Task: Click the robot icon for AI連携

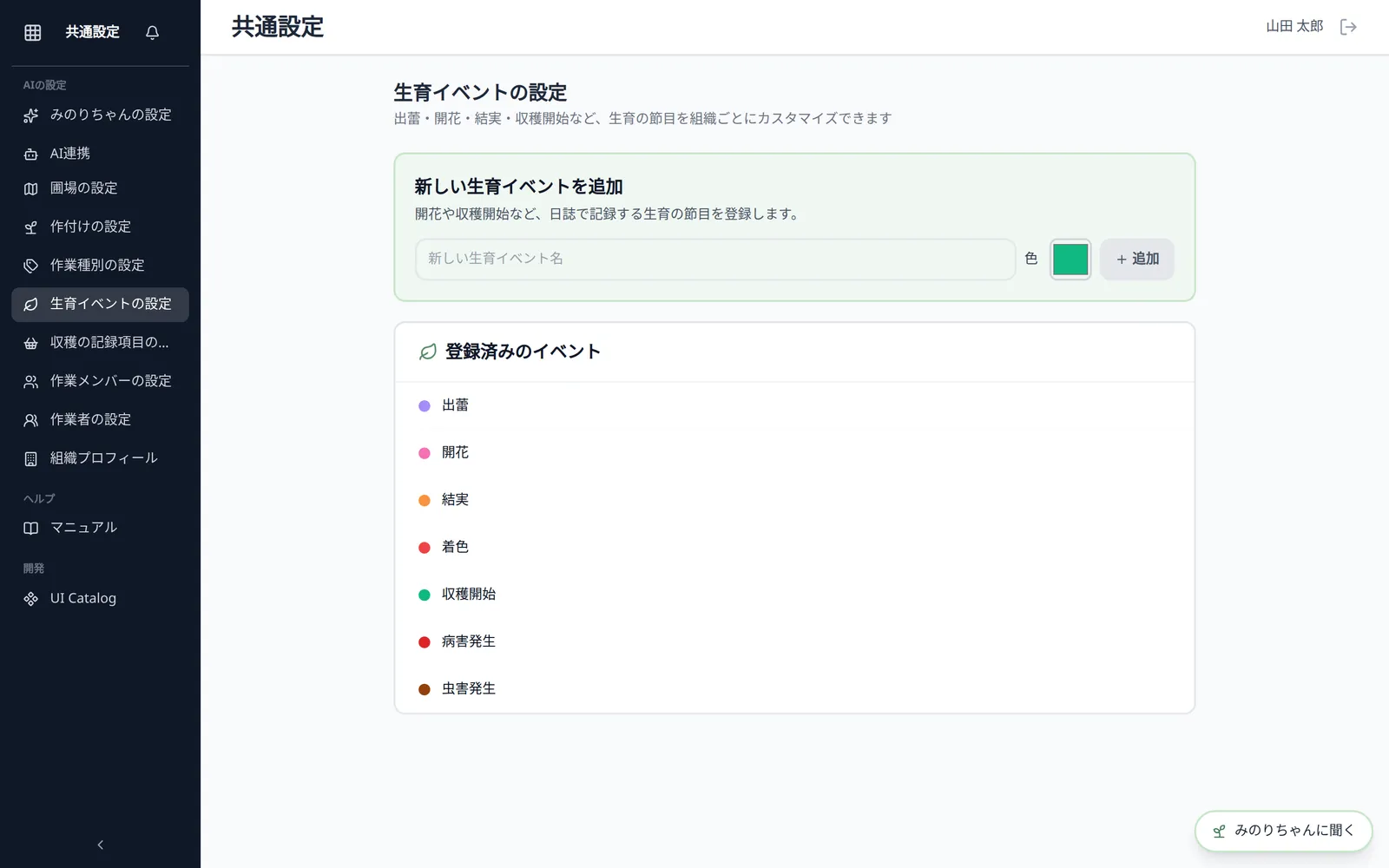Action: [x=31, y=154]
